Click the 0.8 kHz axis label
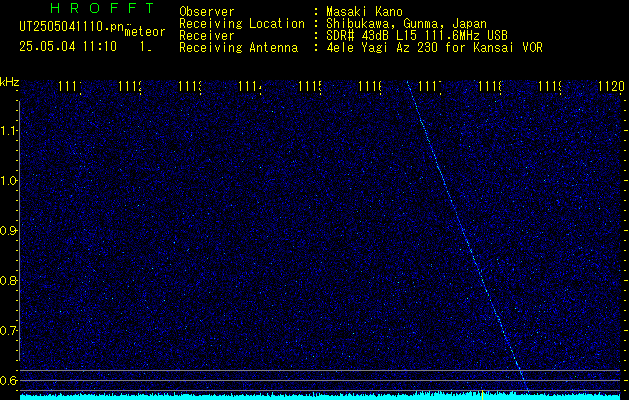The width and height of the screenshot is (629, 400). pyautogui.click(x=8, y=280)
